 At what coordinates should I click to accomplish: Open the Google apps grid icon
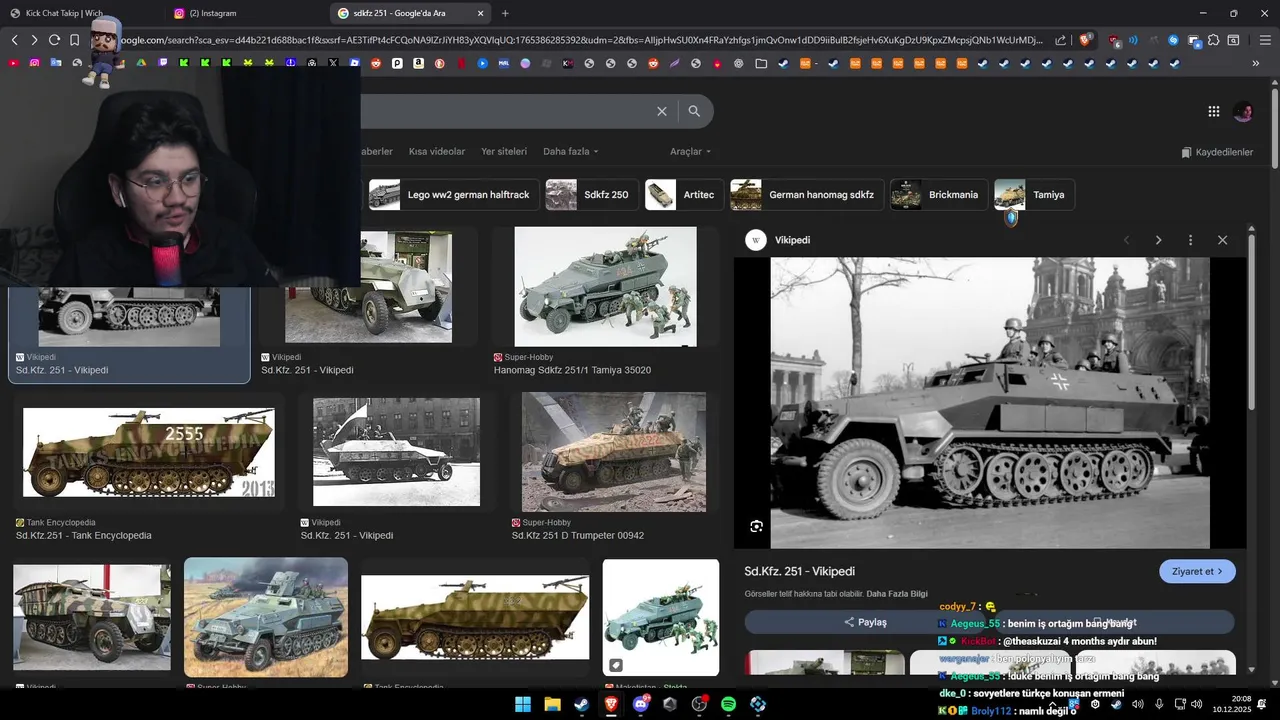click(x=1213, y=112)
